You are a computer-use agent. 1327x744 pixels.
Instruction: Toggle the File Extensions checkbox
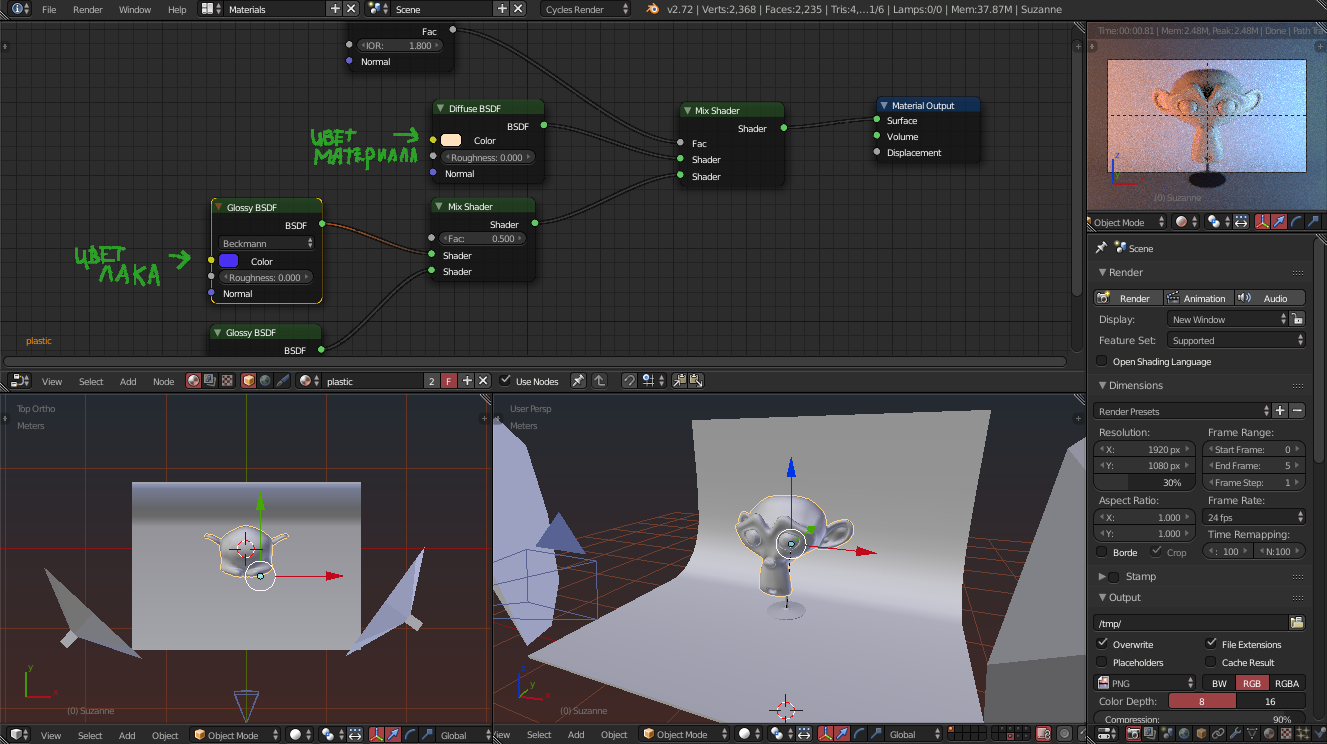(x=1212, y=644)
